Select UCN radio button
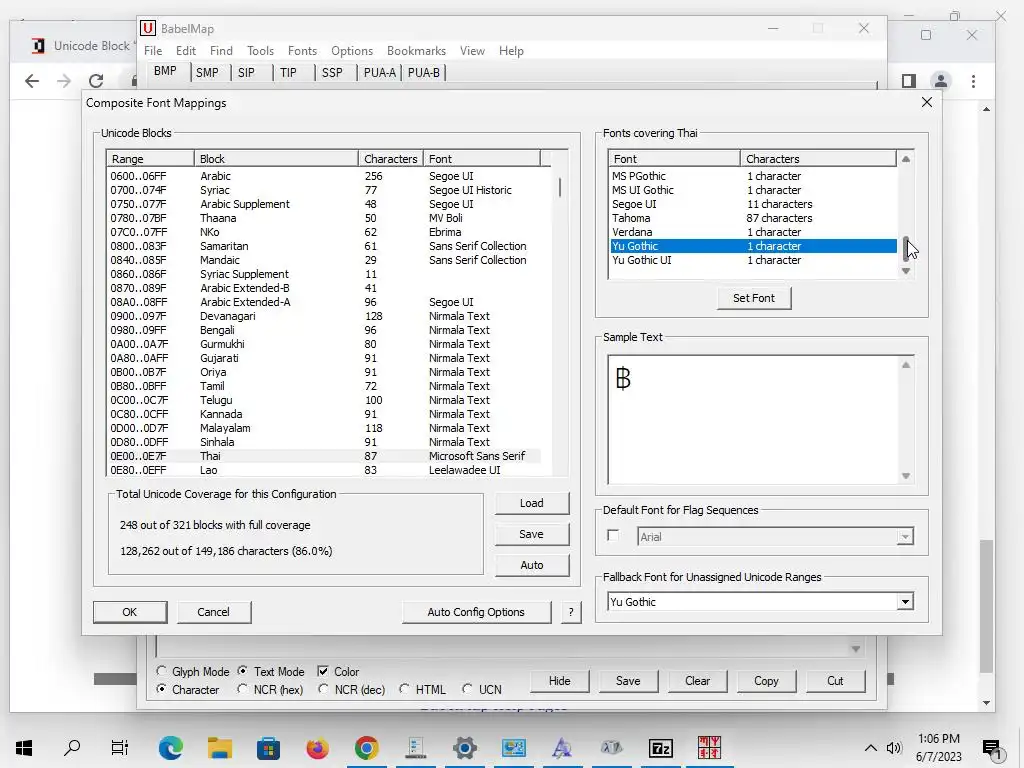Image resolution: width=1024 pixels, height=768 pixels. pyautogui.click(x=467, y=689)
